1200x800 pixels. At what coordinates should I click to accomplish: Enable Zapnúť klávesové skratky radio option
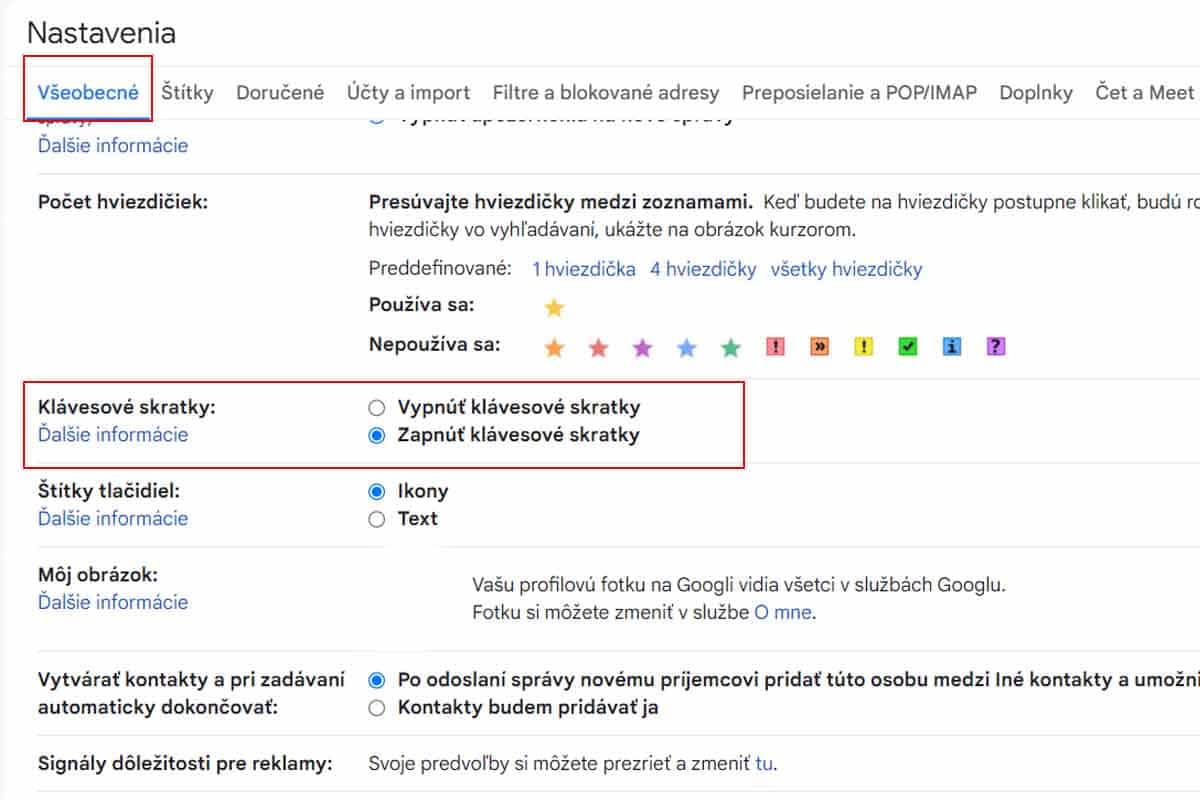click(377, 436)
